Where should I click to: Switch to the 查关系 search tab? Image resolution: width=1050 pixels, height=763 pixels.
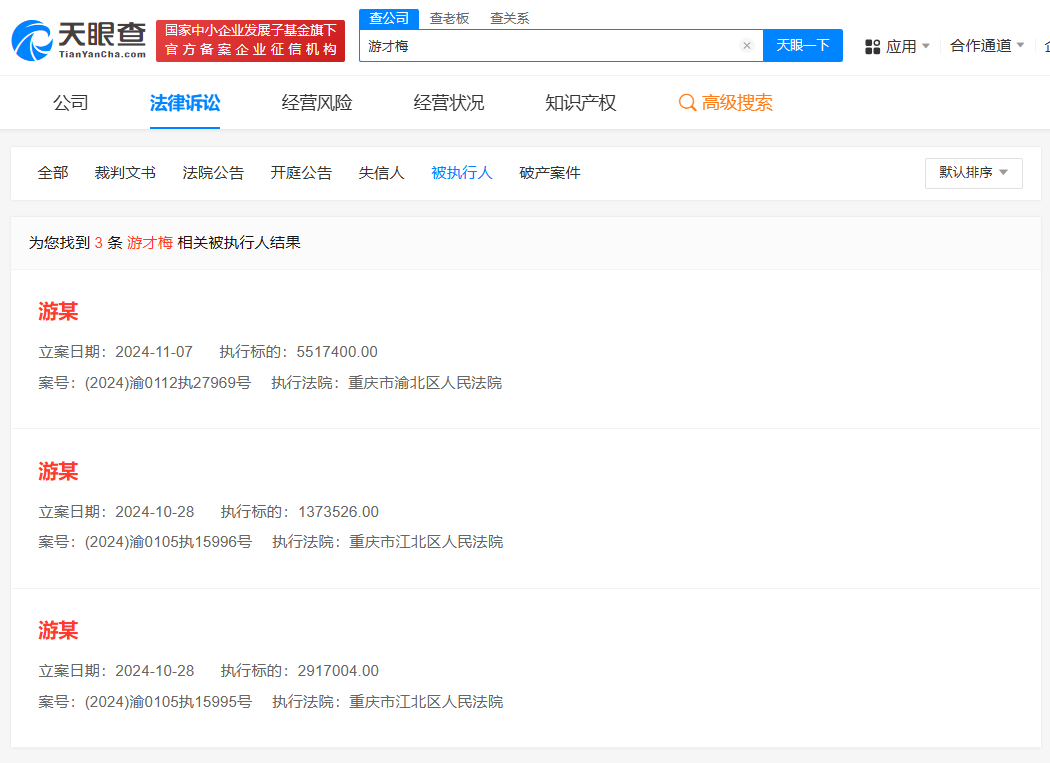point(509,19)
